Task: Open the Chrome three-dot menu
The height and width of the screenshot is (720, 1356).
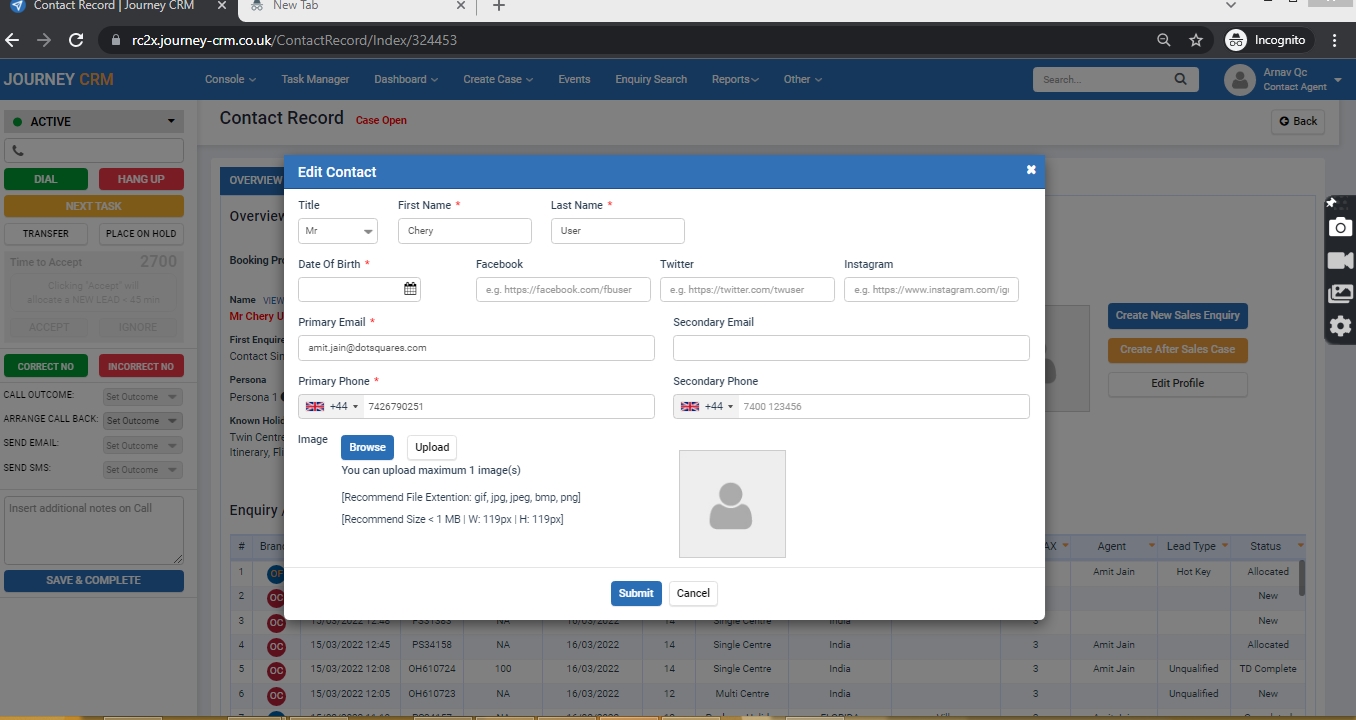Action: (x=1335, y=40)
